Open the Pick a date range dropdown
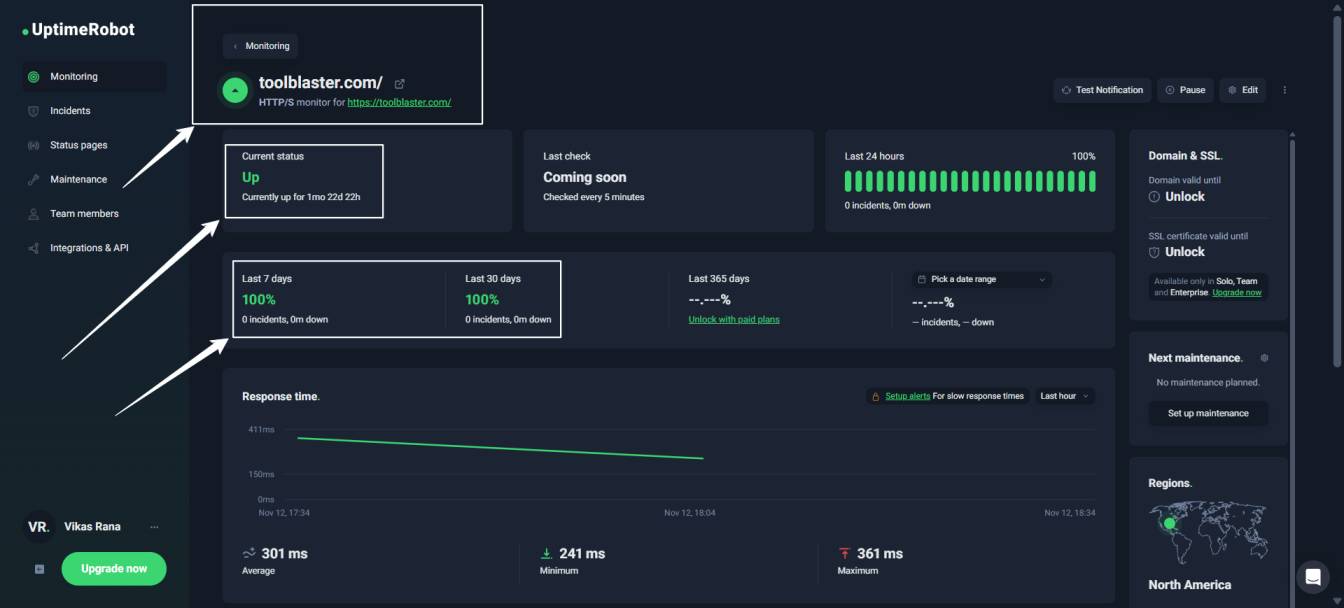This screenshot has height=608, width=1344. [980, 279]
